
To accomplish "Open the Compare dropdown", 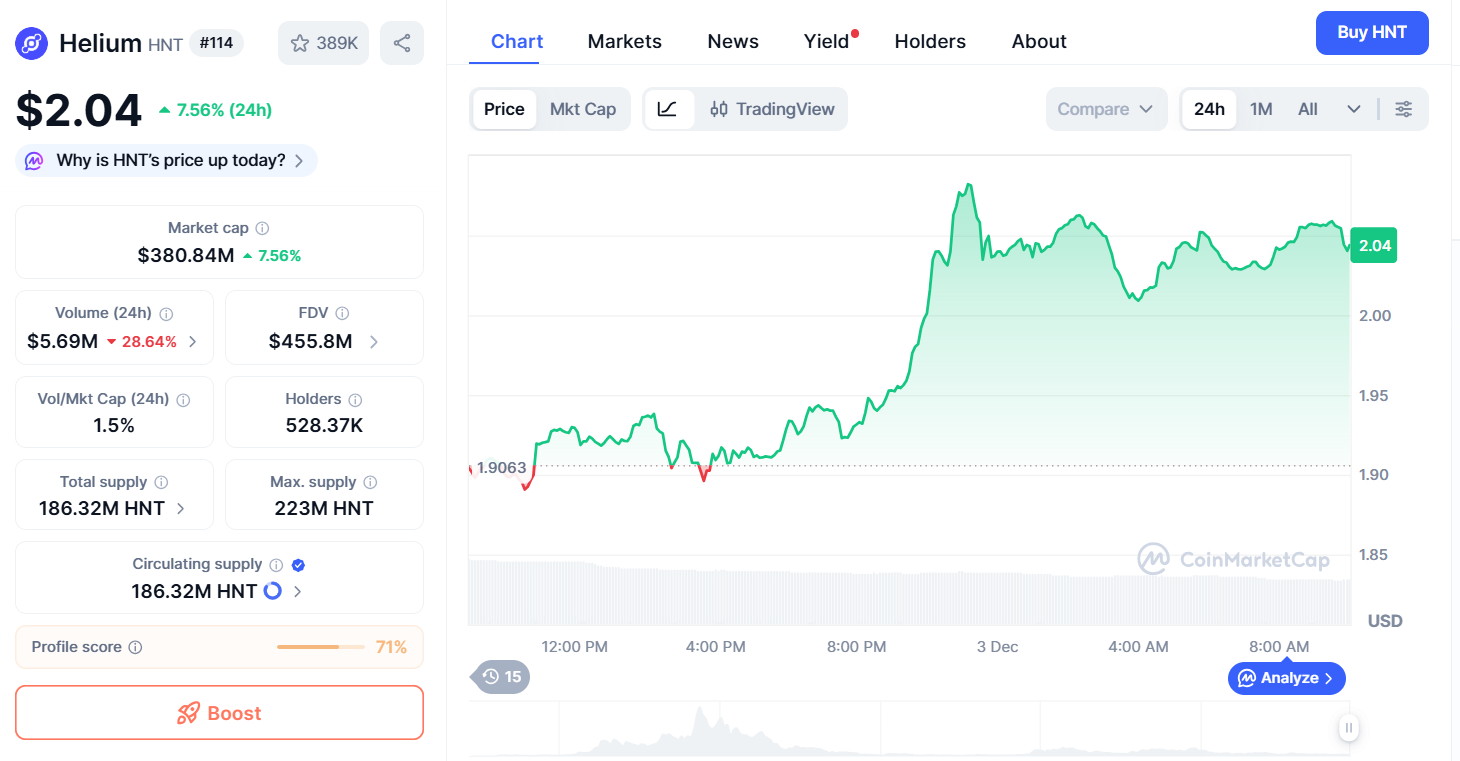I will (x=1106, y=108).
